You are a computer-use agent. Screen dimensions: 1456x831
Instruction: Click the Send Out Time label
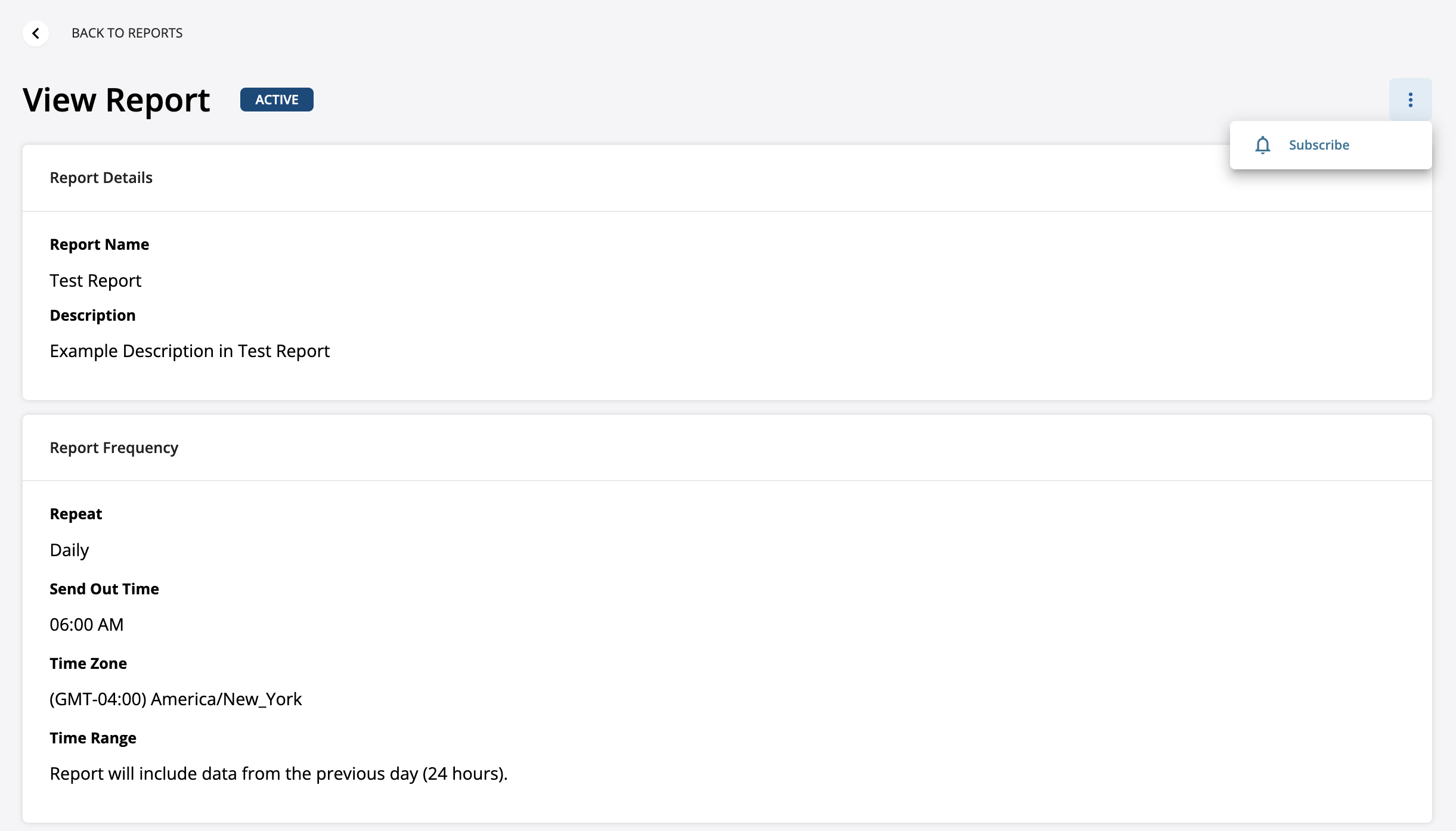coord(104,589)
